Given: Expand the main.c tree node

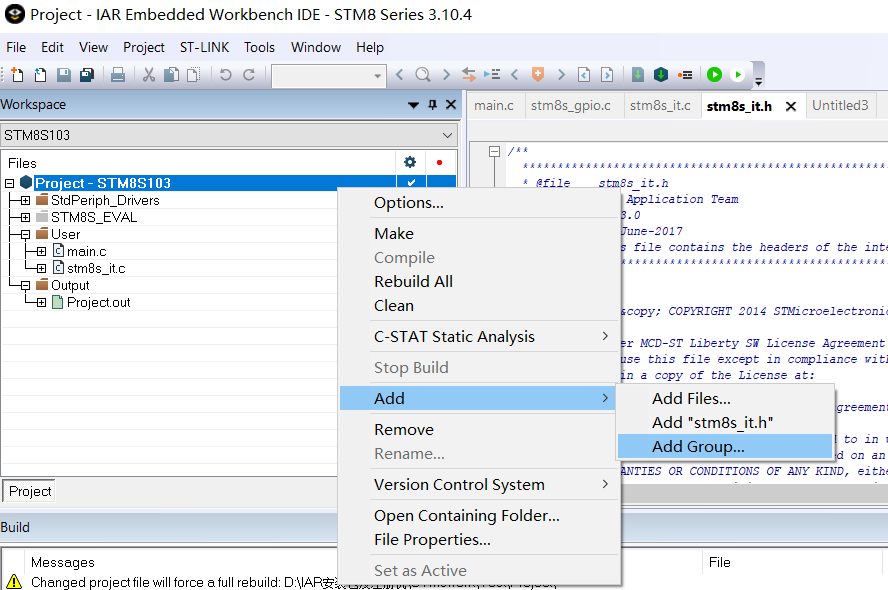Looking at the screenshot, I should click(41, 251).
